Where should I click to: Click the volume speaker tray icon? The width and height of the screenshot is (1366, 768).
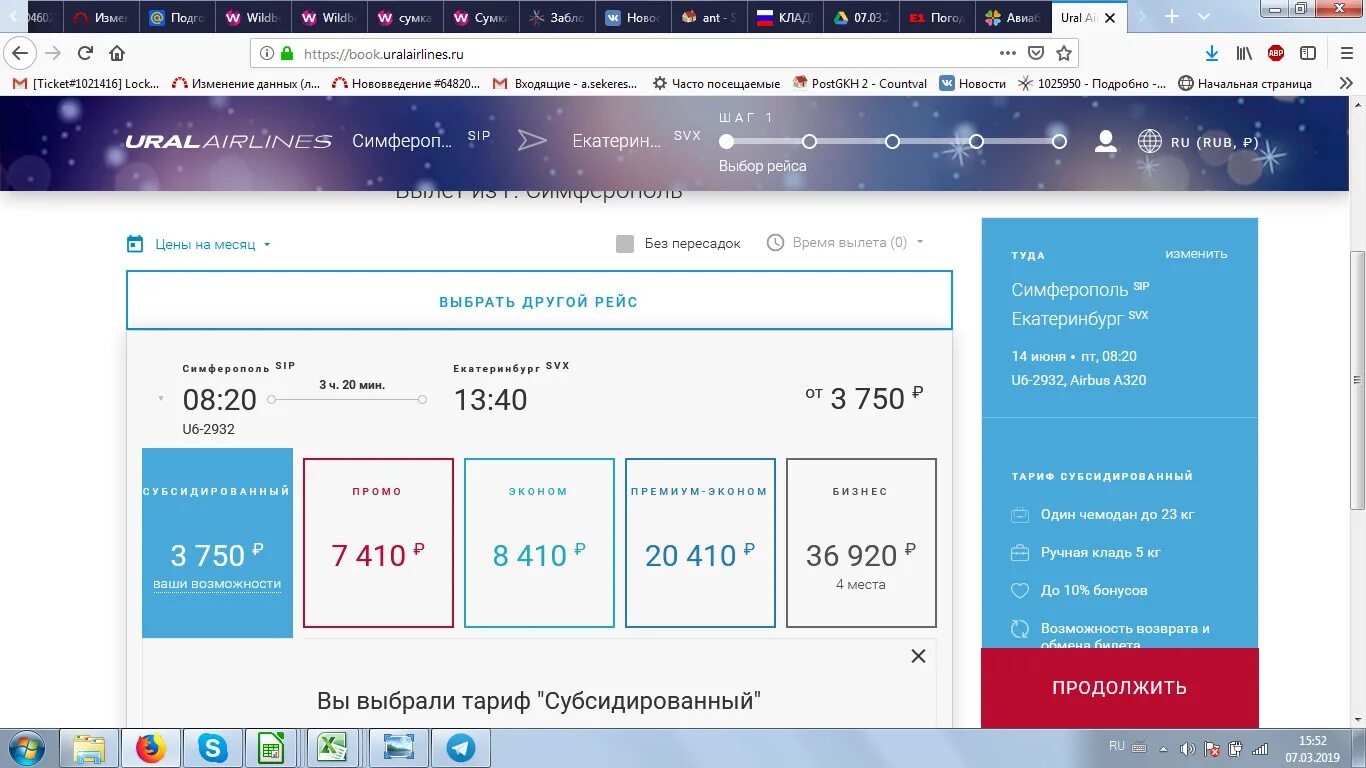click(x=1187, y=748)
